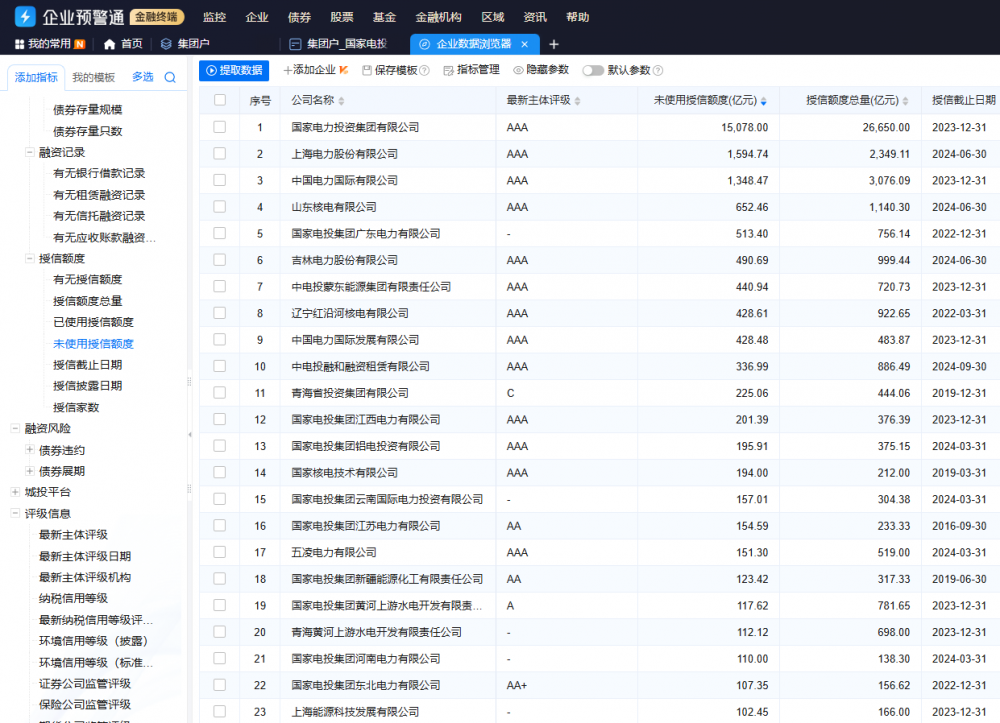
Task: Add a new tab with plus icon
Action: pyautogui.click(x=554, y=44)
